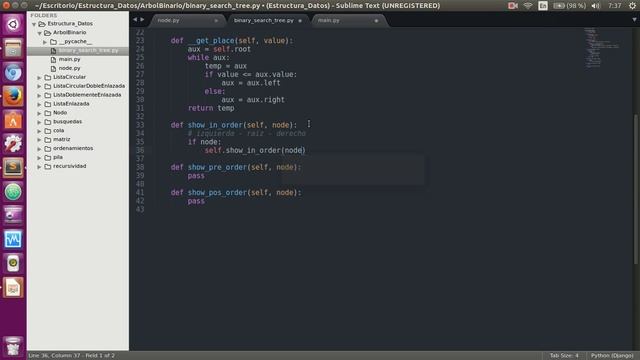Open screen recorder indicator in top panel
This screenshot has width=640, height=360.
click(x=513, y=6)
